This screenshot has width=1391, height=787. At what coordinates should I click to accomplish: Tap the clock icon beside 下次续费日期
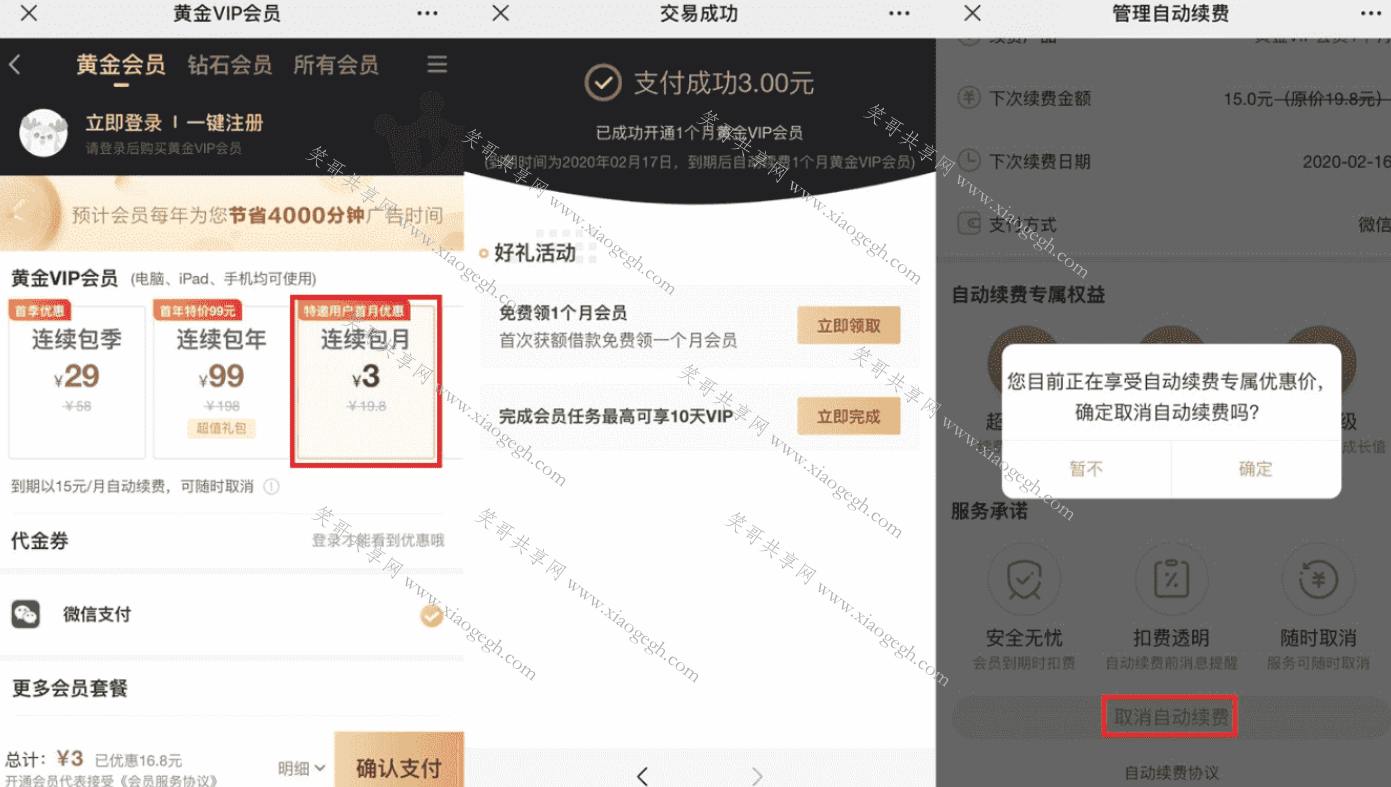click(x=969, y=160)
